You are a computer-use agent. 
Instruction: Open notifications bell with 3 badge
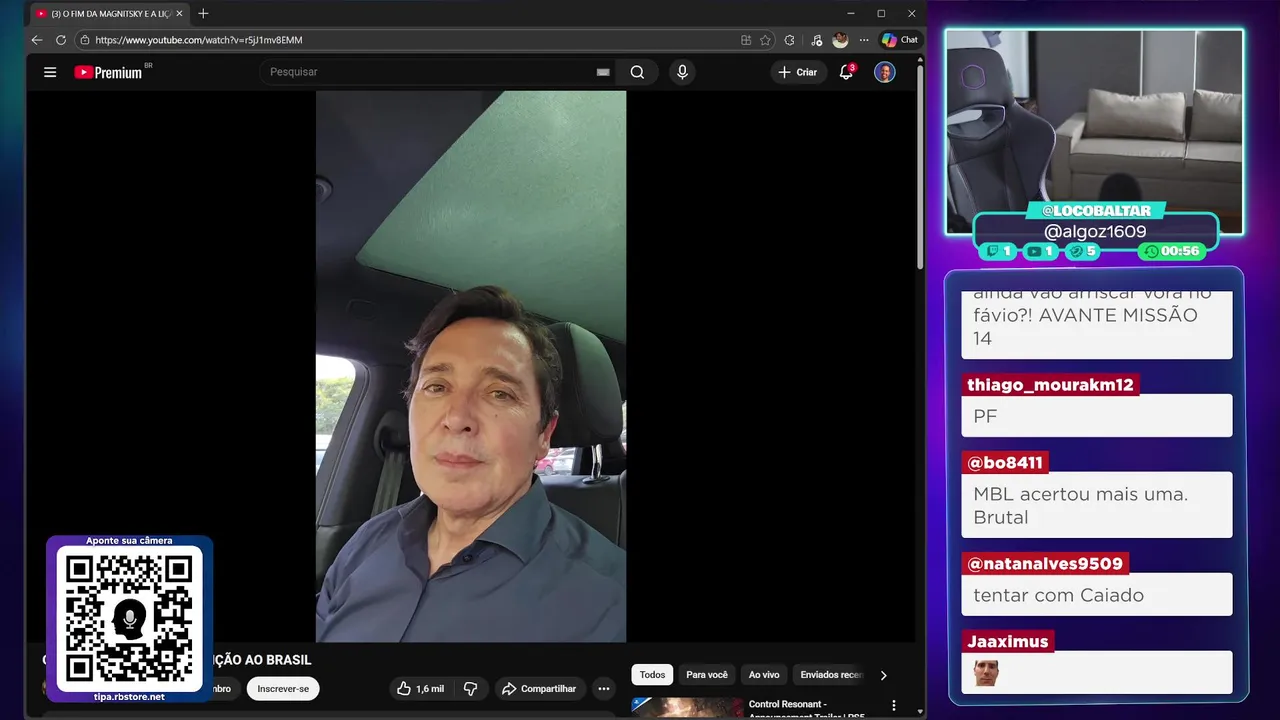[846, 72]
